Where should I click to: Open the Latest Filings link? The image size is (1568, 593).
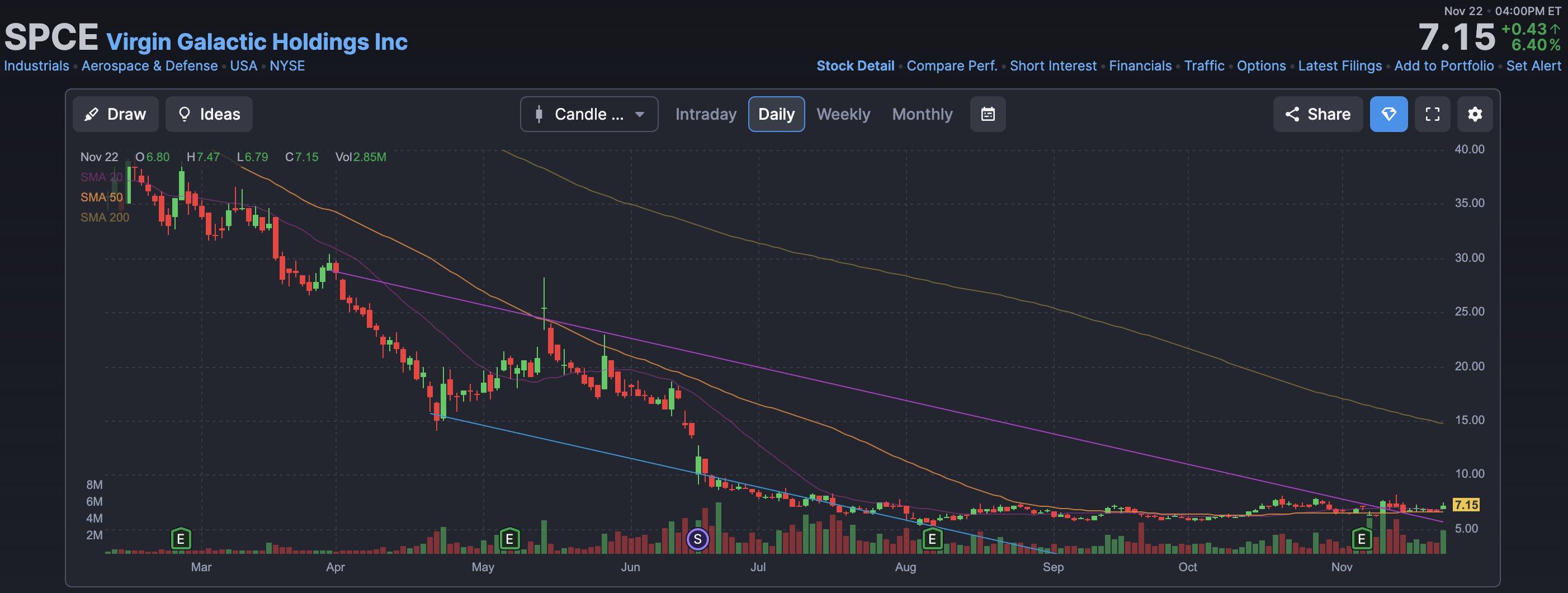pyautogui.click(x=1340, y=66)
